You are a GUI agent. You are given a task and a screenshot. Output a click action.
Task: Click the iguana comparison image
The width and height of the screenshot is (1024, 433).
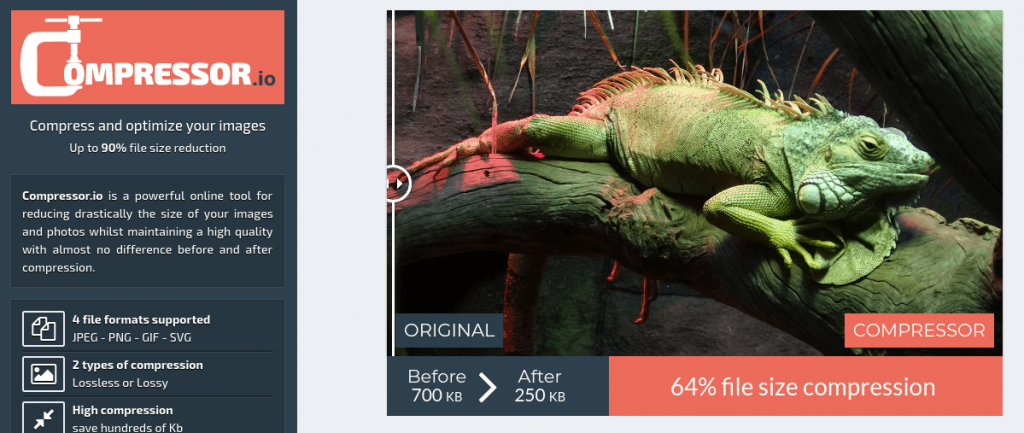point(695,183)
